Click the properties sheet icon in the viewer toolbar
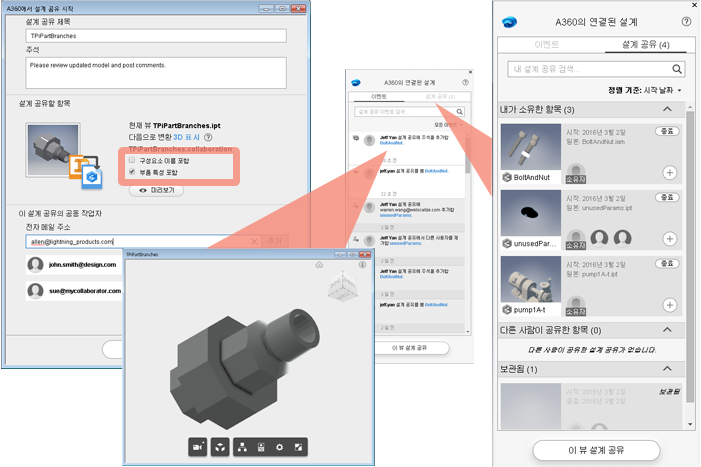The width and height of the screenshot is (701, 467). point(261,447)
